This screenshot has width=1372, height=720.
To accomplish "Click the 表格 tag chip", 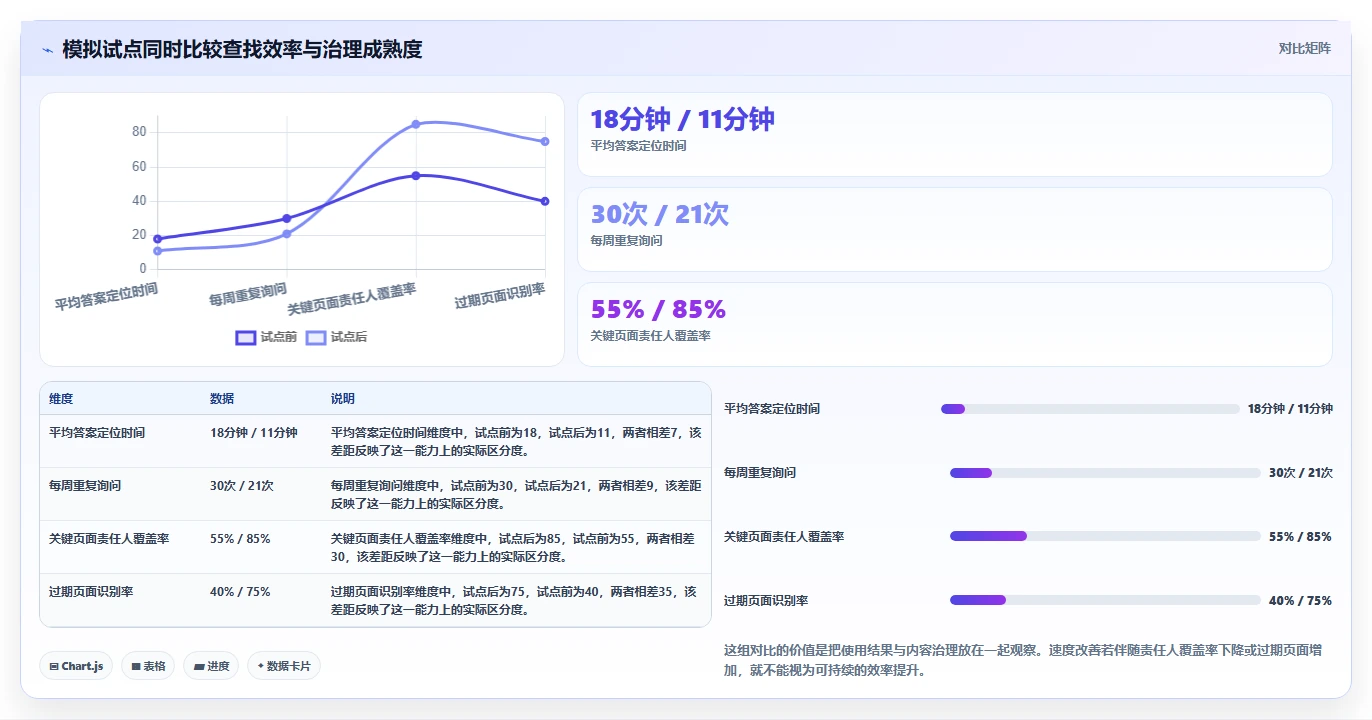I will (148, 666).
